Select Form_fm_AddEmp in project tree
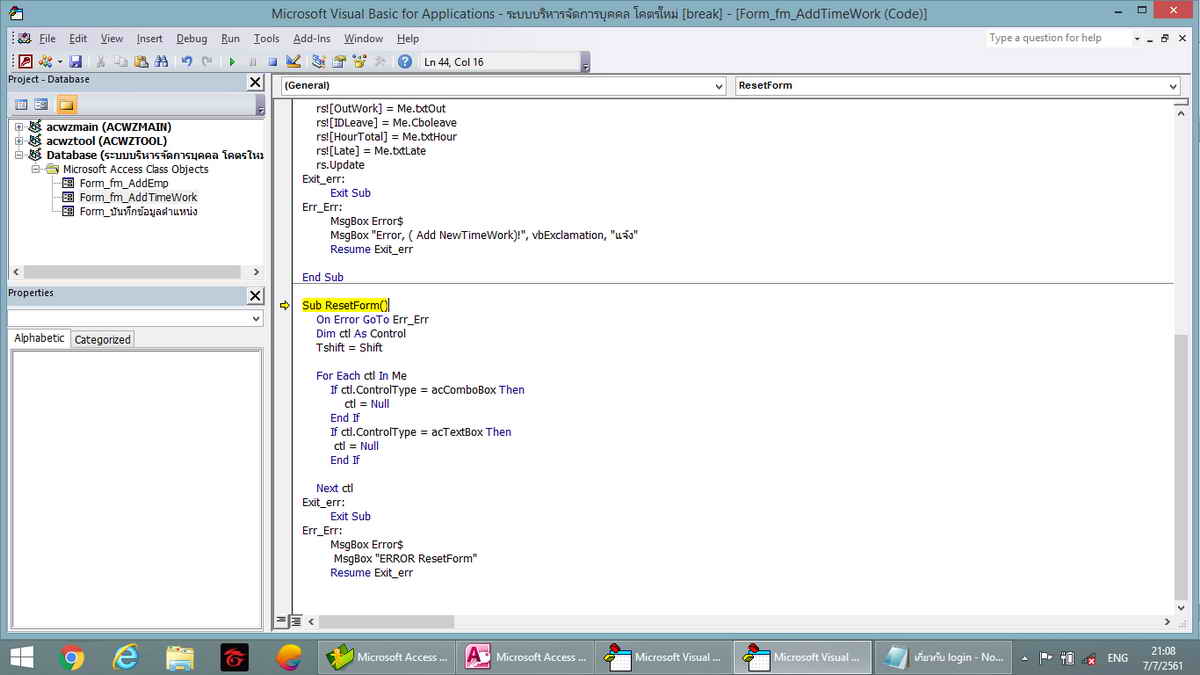Viewport: 1200px width, 675px height. coord(124,183)
